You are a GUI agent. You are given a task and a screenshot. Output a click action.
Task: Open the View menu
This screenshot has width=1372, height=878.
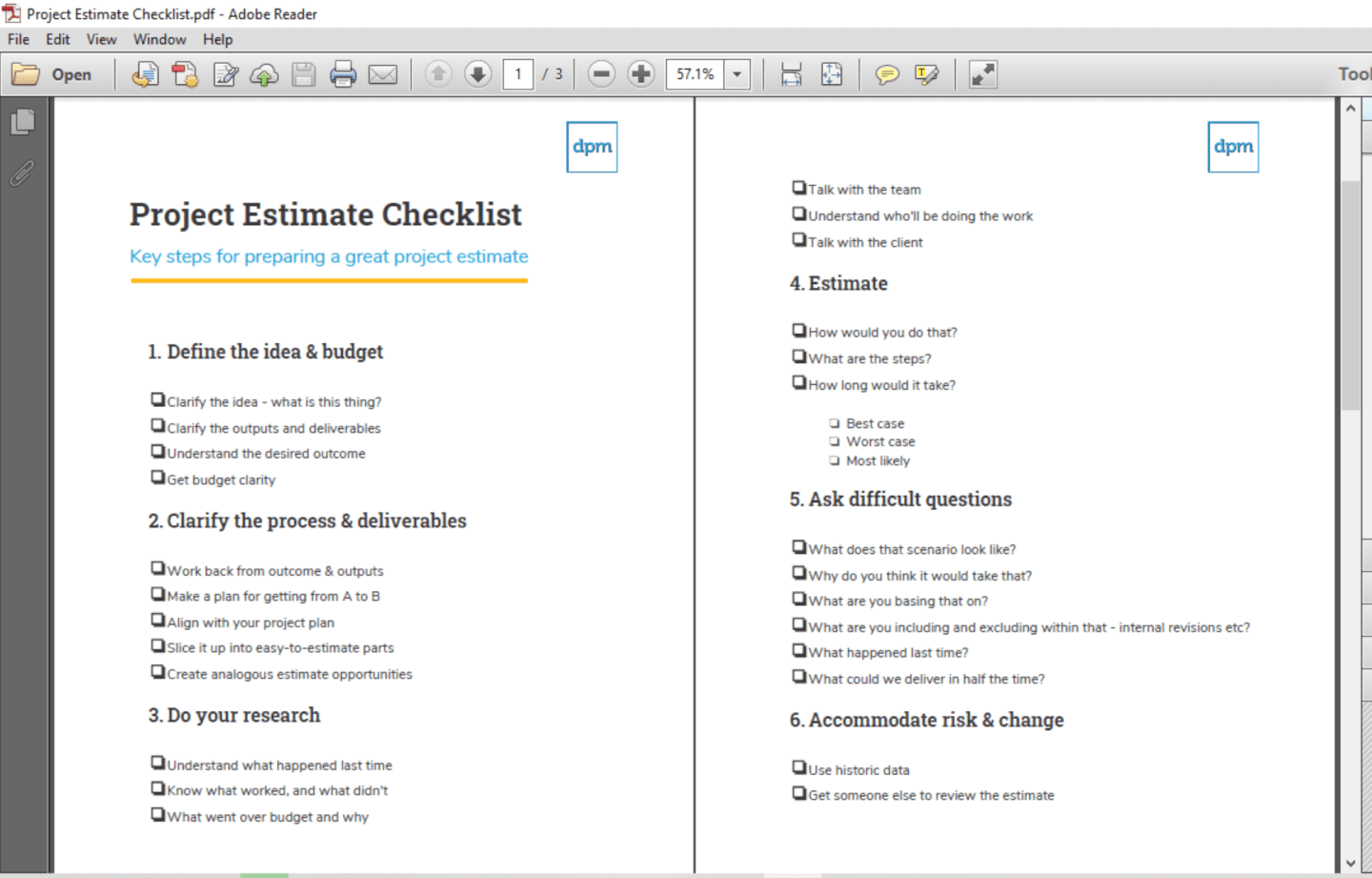coord(101,39)
